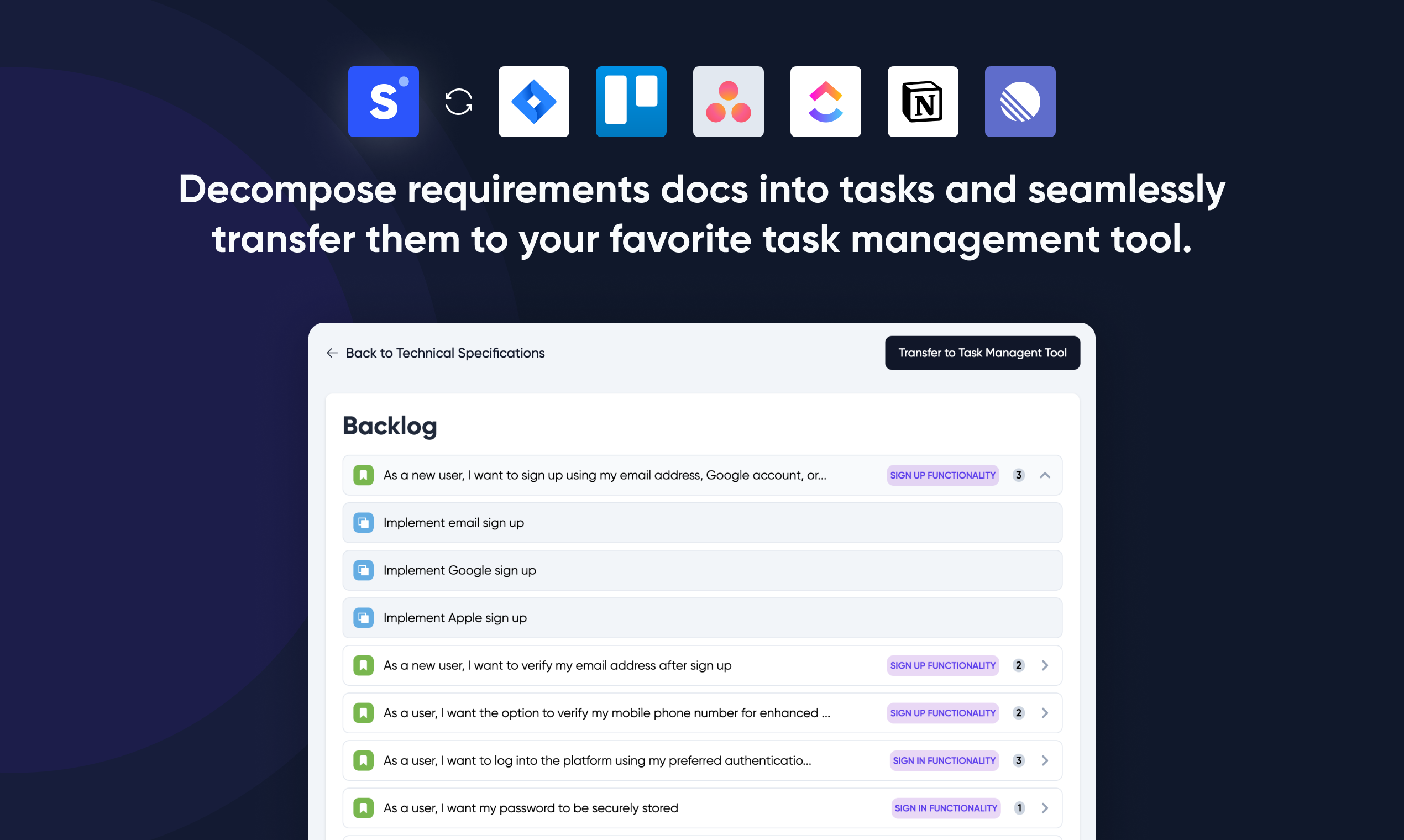The image size is (1404, 840).
Task: Click Transfer to Task Managent Tool button
Action: (x=982, y=353)
